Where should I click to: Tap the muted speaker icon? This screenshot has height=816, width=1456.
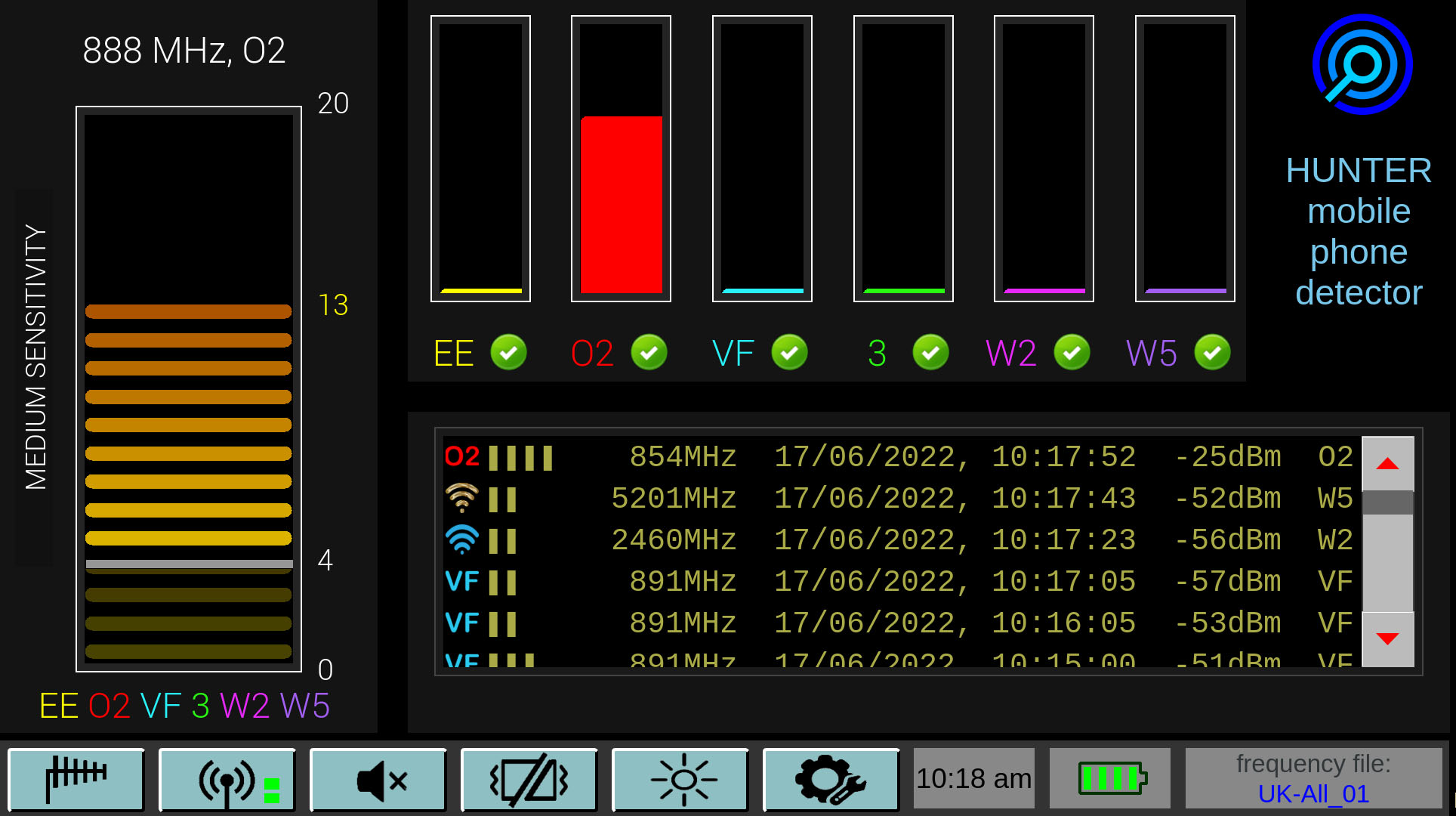tap(378, 780)
